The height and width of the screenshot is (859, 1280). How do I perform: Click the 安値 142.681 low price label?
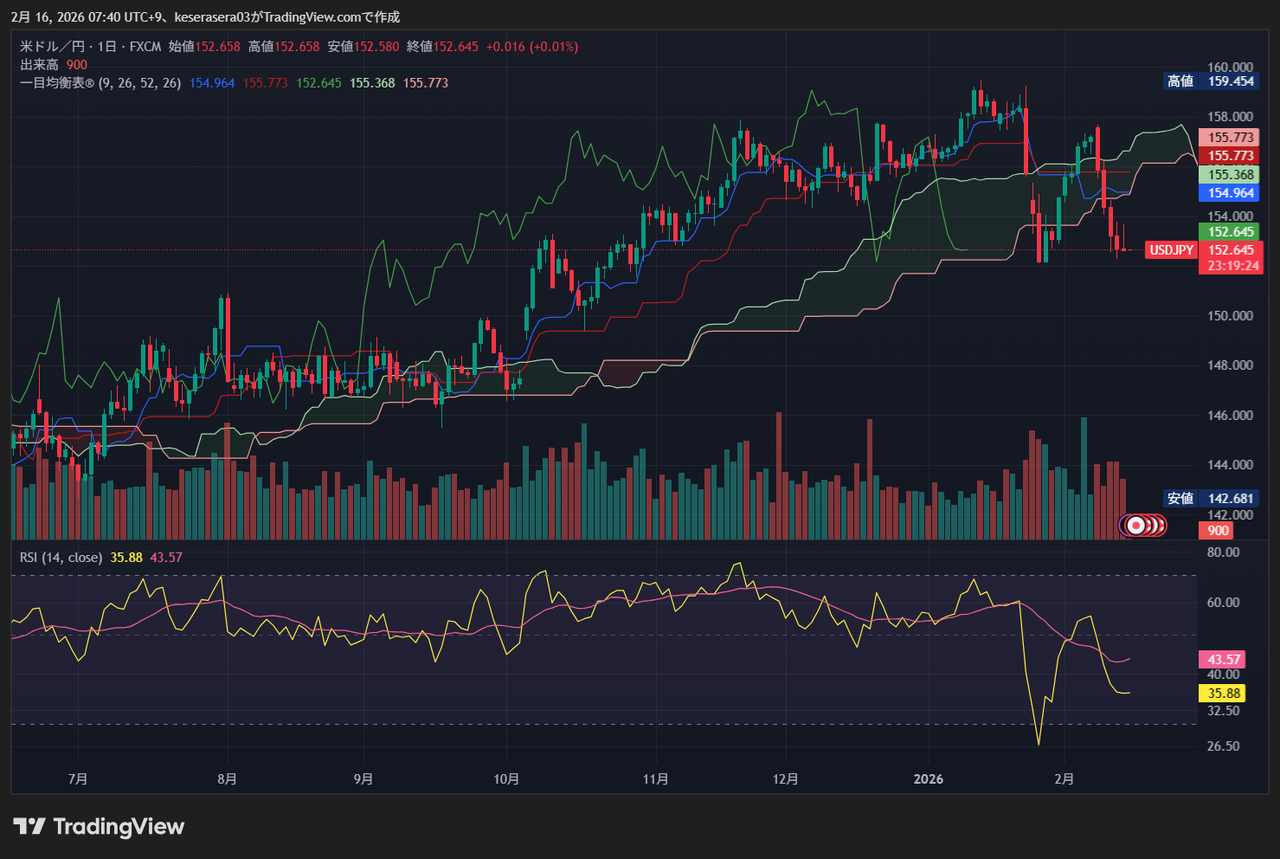pyautogui.click(x=1212, y=498)
